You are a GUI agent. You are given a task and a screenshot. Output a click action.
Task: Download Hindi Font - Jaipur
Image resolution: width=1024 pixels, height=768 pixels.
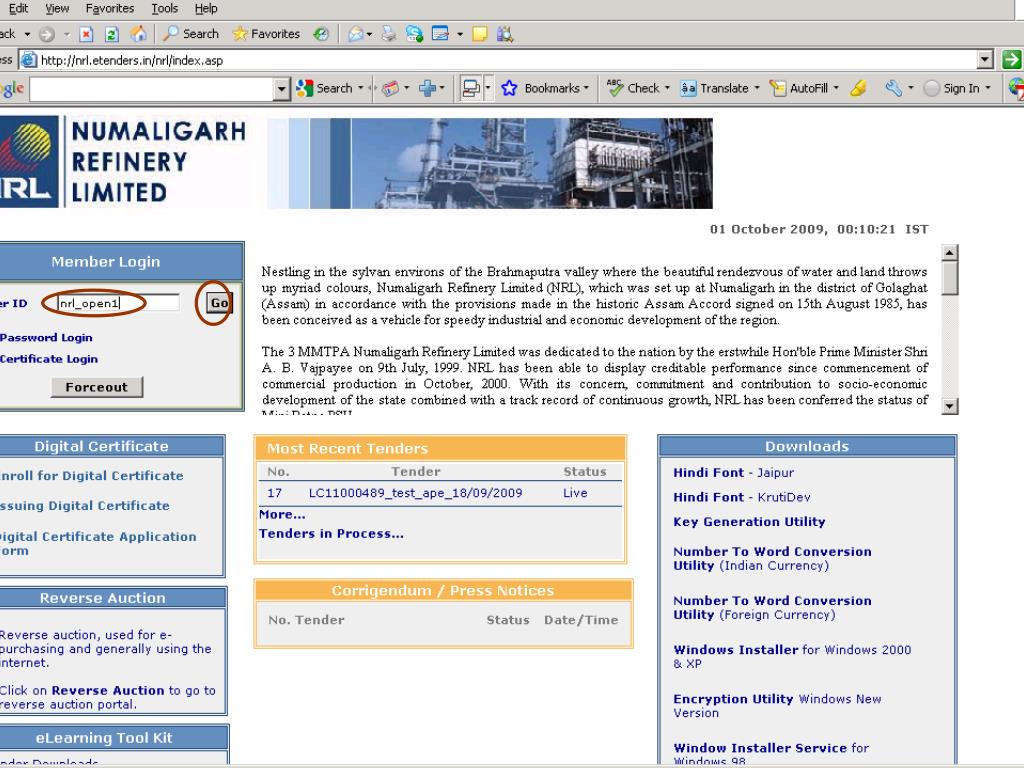733,473
